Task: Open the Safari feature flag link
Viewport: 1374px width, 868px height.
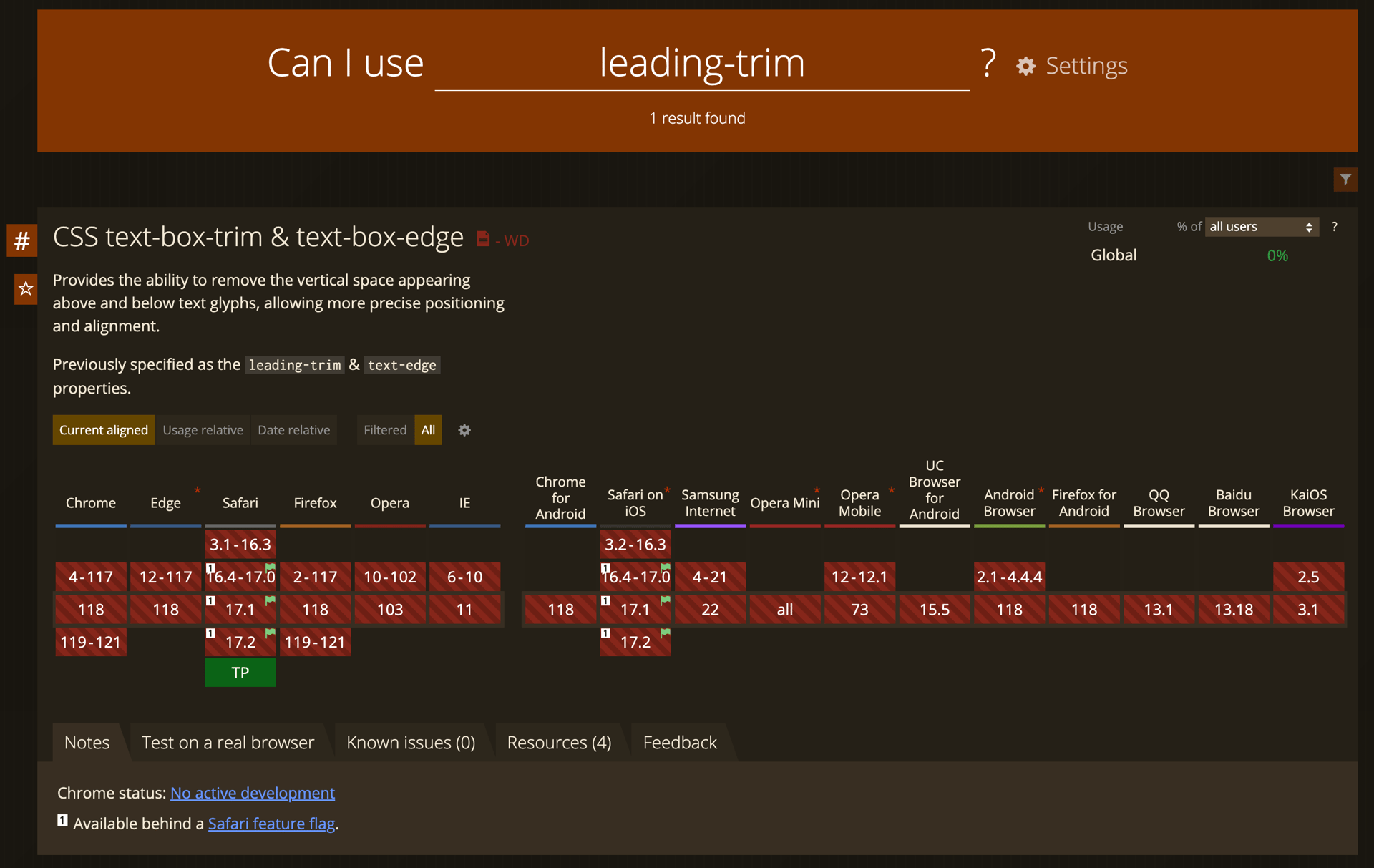Action: 271,824
